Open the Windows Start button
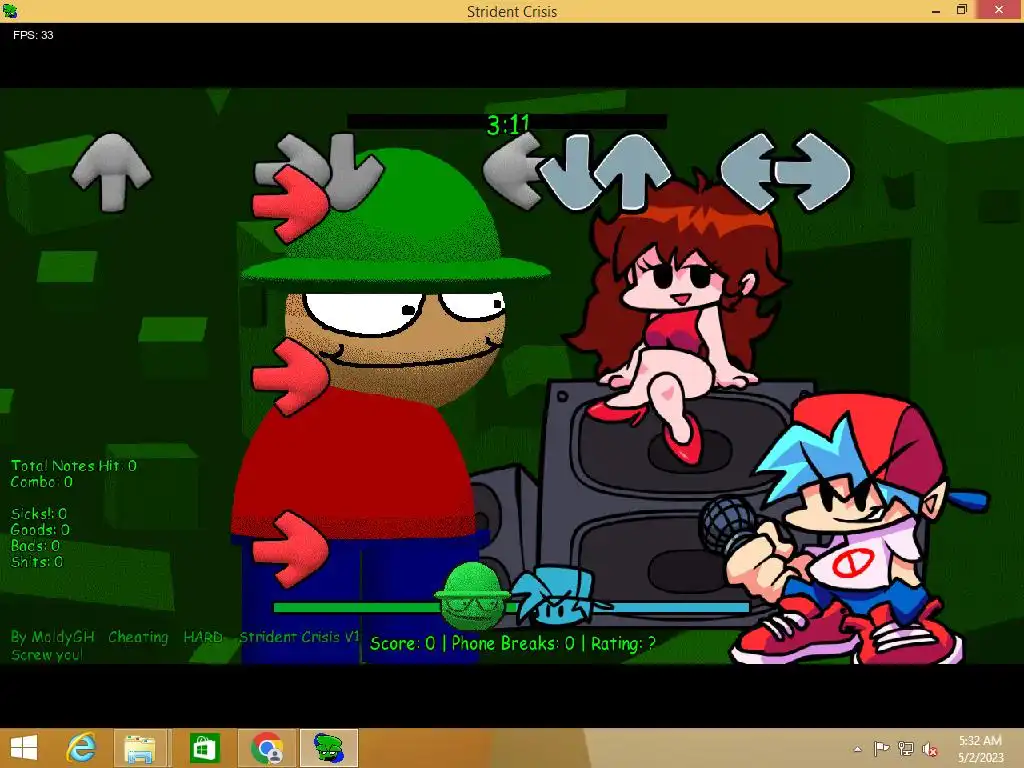Viewport: 1024px width, 768px height. [x=24, y=748]
